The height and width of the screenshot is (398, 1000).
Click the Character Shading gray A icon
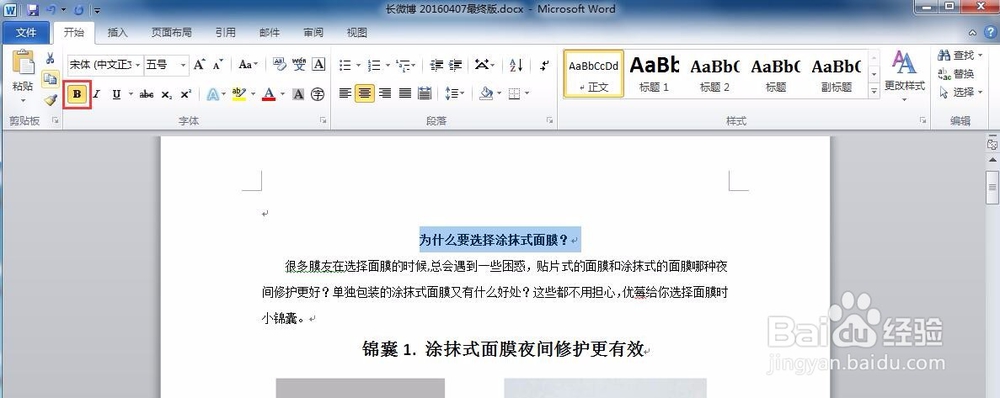[298, 94]
